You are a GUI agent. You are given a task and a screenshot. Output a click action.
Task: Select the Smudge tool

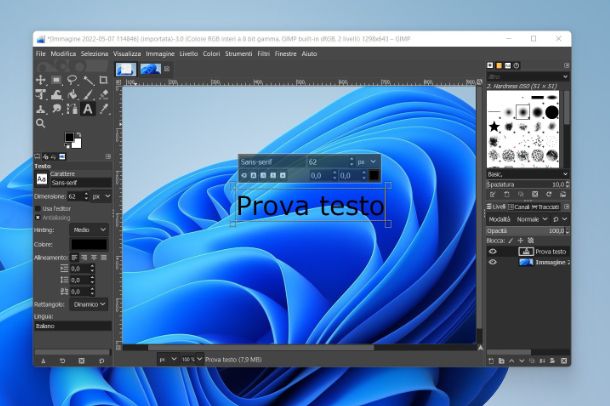56,109
